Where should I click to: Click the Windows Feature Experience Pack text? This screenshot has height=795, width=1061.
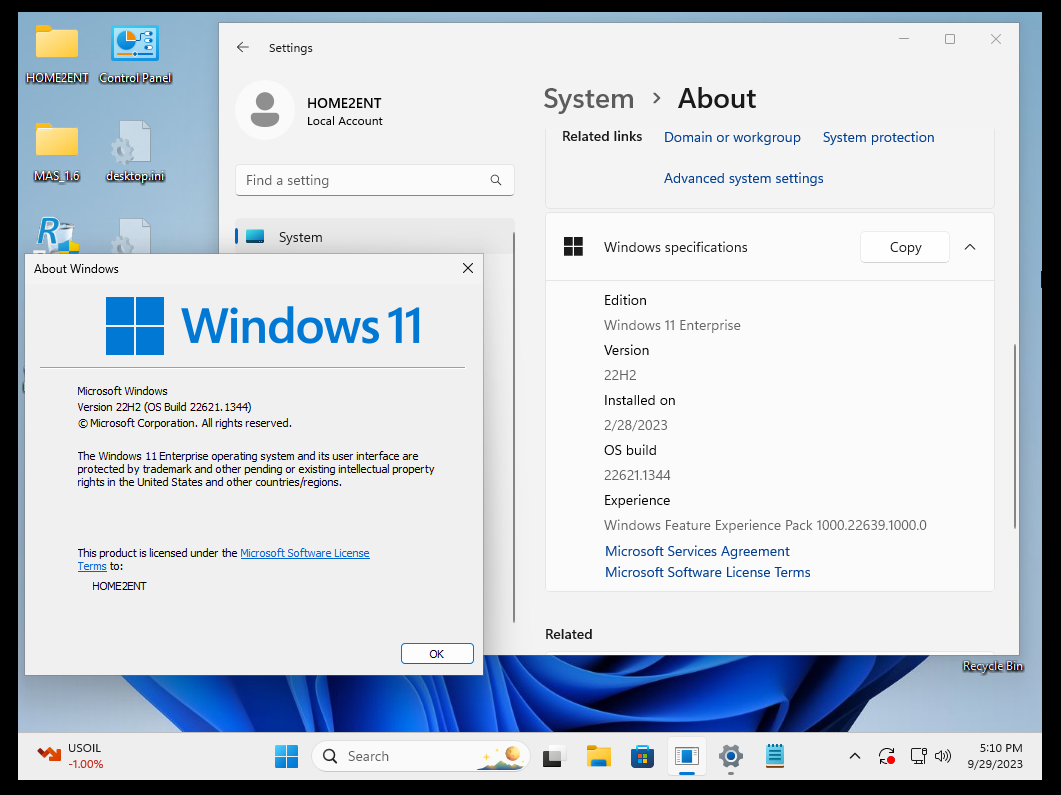(x=765, y=526)
